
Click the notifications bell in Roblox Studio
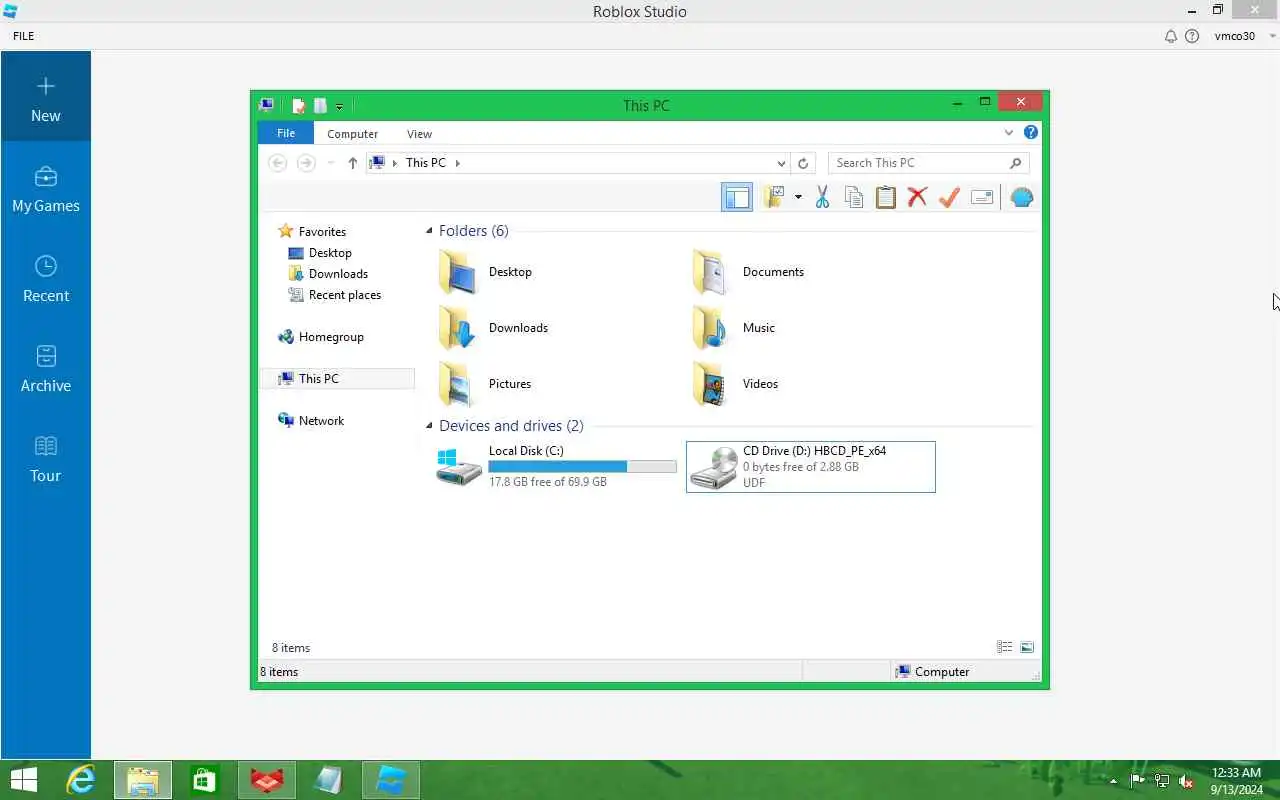(x=1171, y=36)
